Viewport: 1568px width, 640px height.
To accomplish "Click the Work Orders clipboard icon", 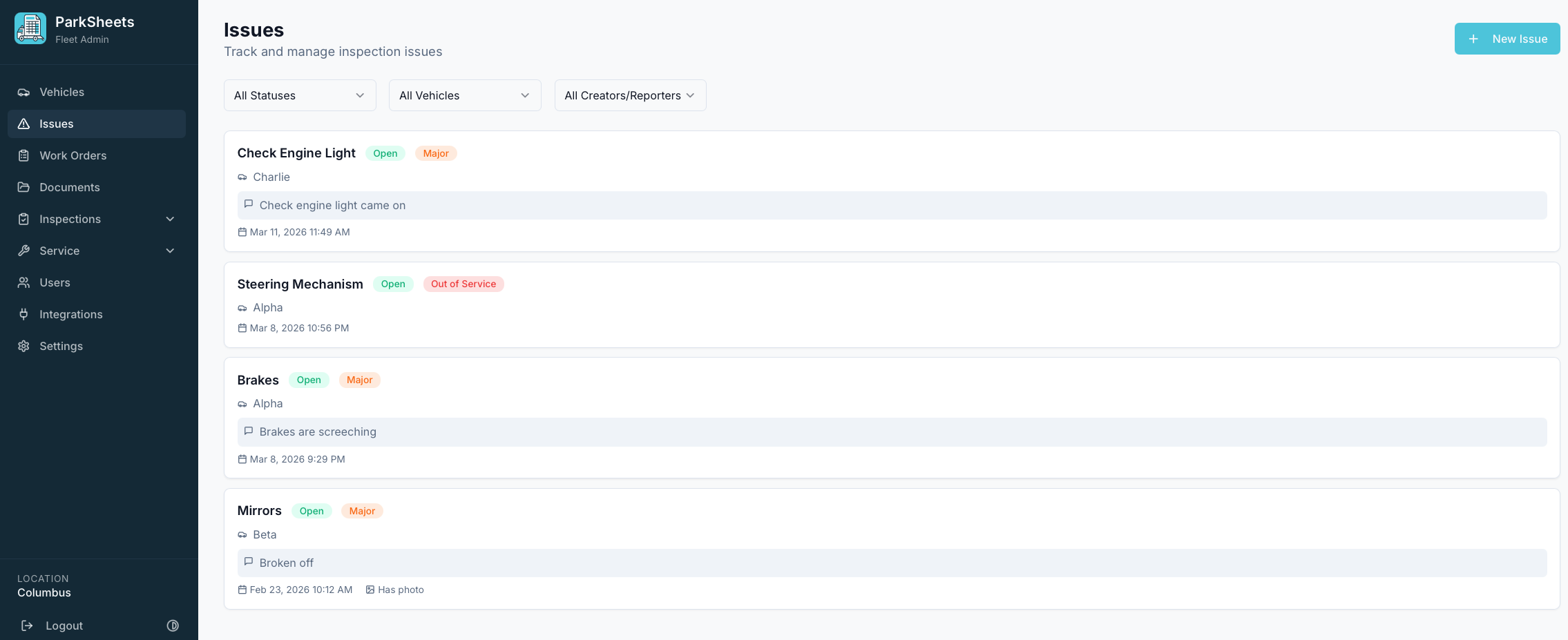I will (x=23, y=156).
